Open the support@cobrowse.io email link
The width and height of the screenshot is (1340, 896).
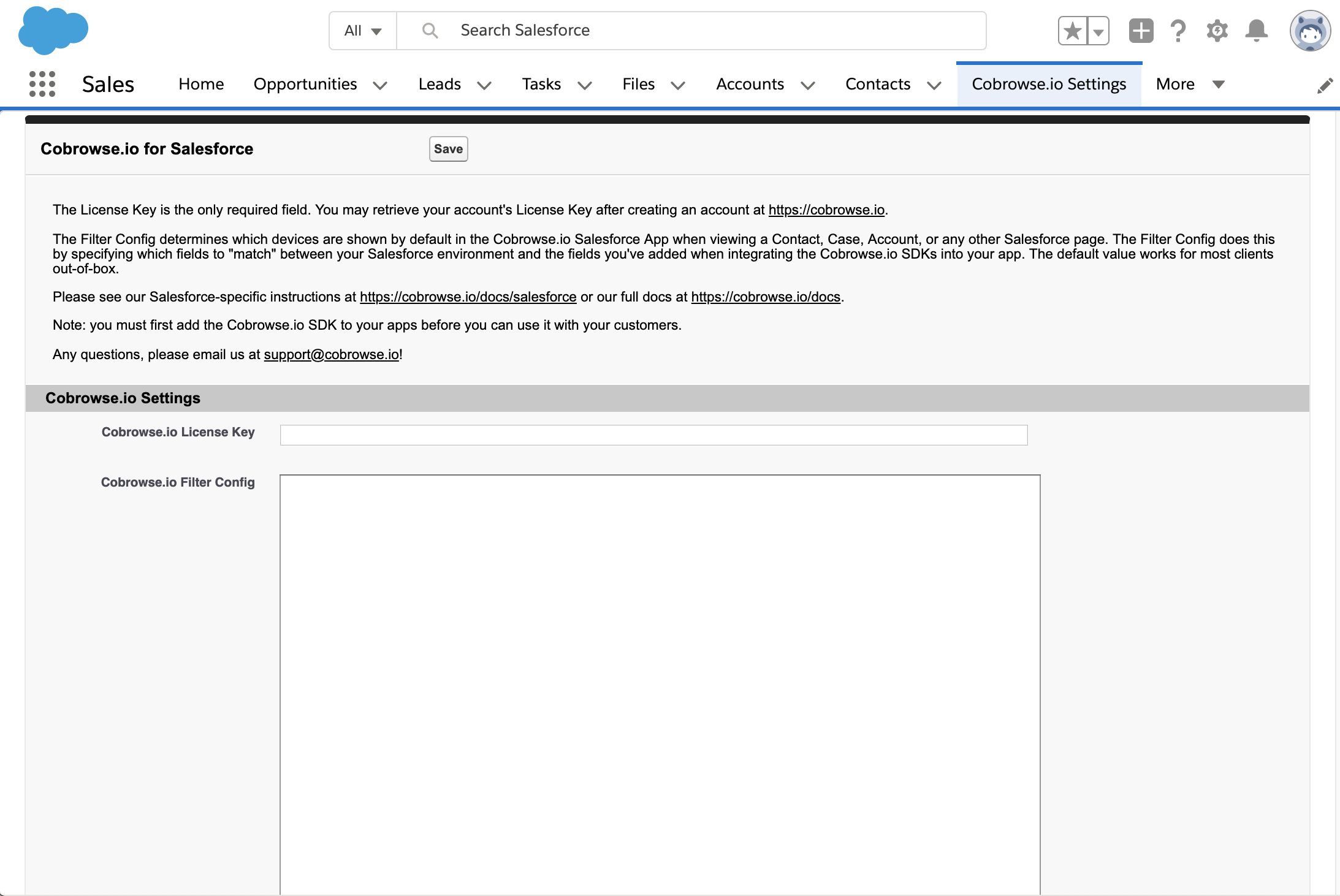(330, 354)
